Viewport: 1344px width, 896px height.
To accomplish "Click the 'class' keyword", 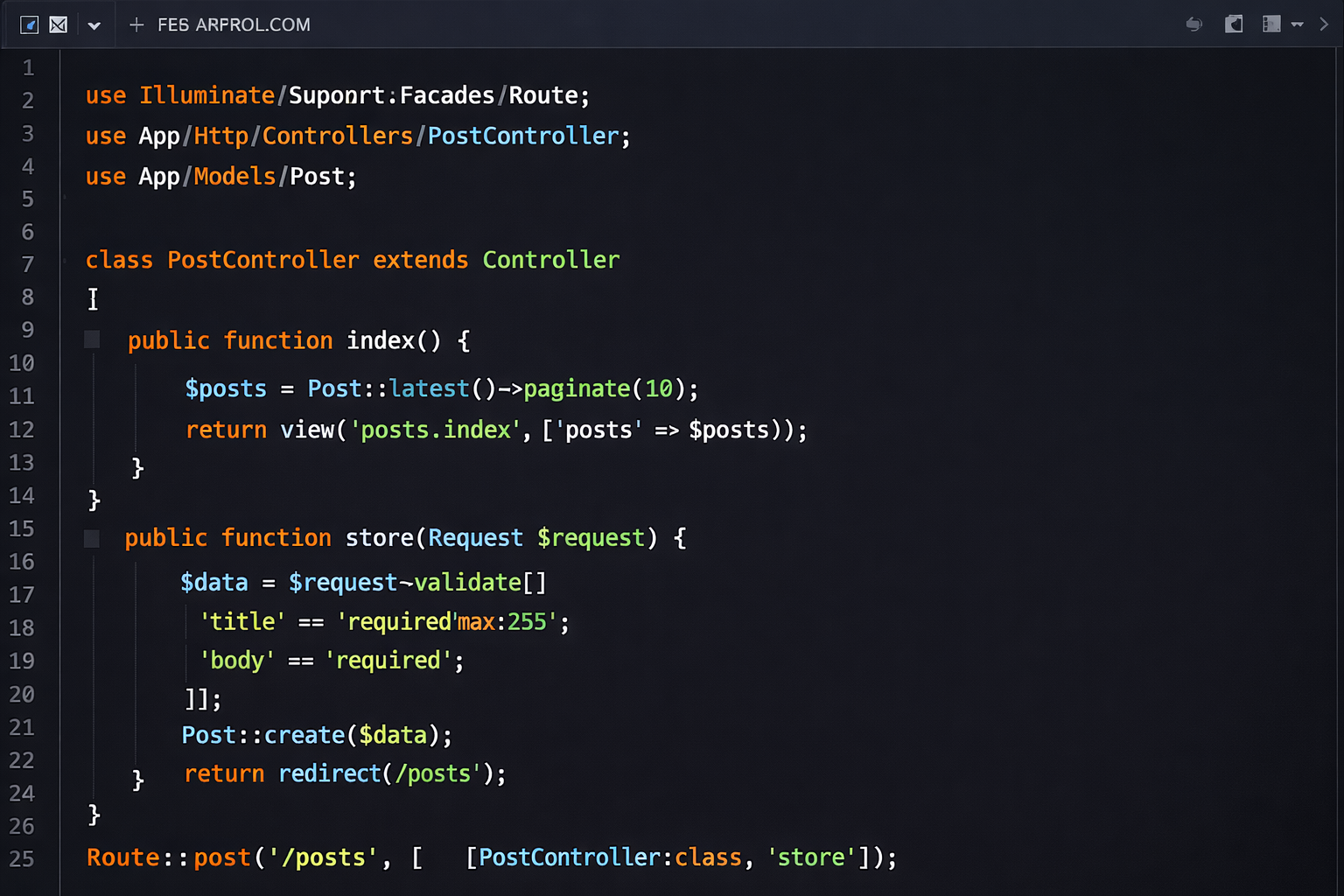I will click(x=119, y=260).
